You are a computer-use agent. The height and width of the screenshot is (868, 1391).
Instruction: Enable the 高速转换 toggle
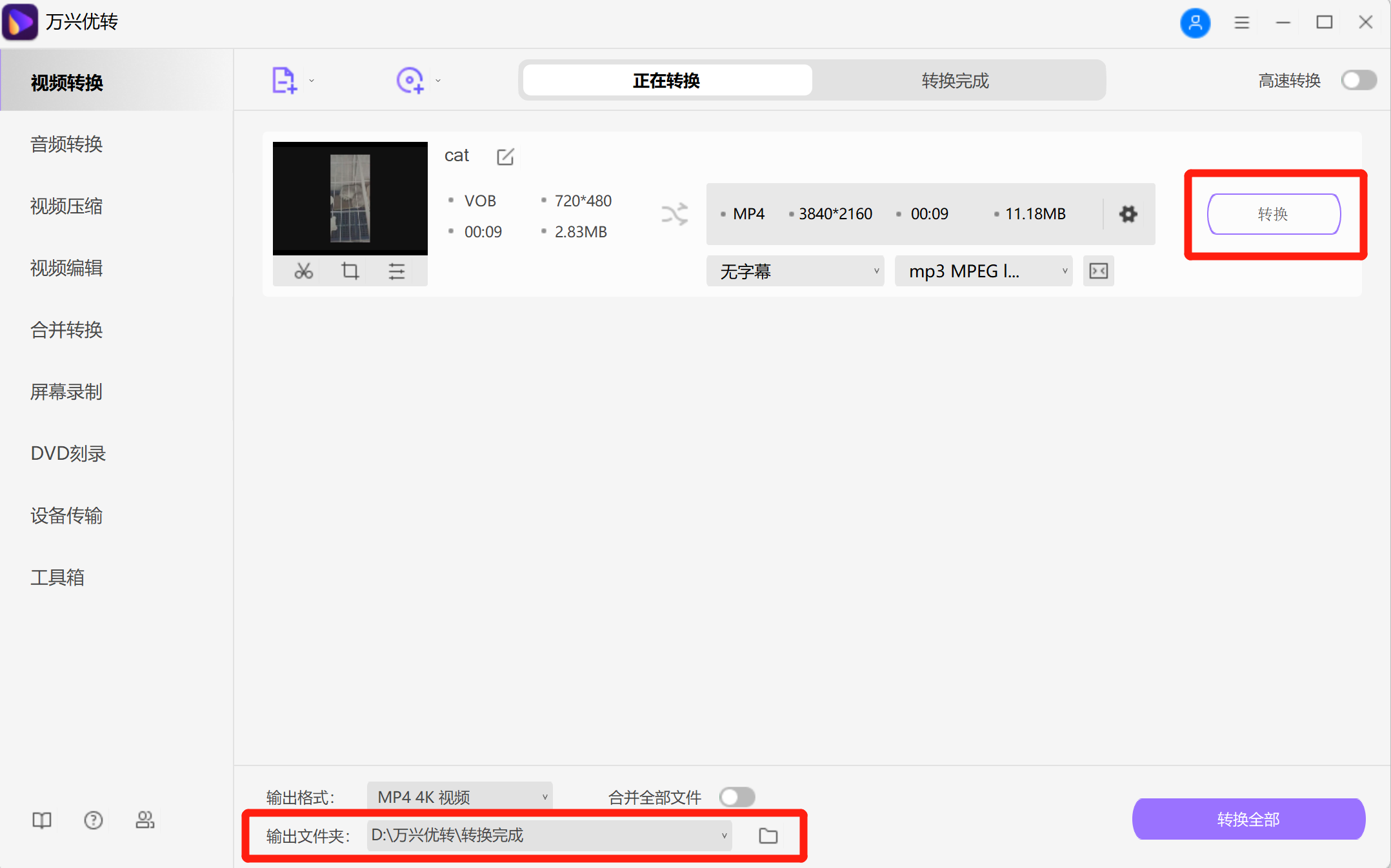click(1359, 80)
